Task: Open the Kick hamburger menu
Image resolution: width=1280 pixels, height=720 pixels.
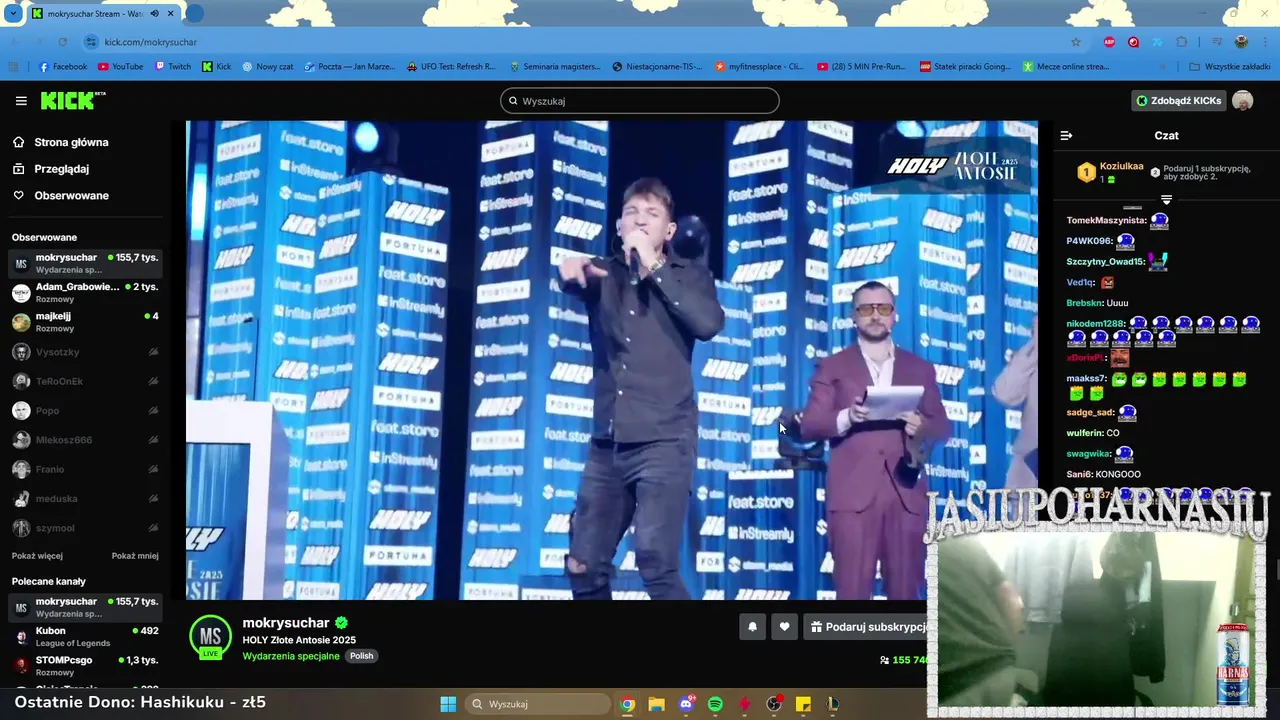Action: [21, 100]
